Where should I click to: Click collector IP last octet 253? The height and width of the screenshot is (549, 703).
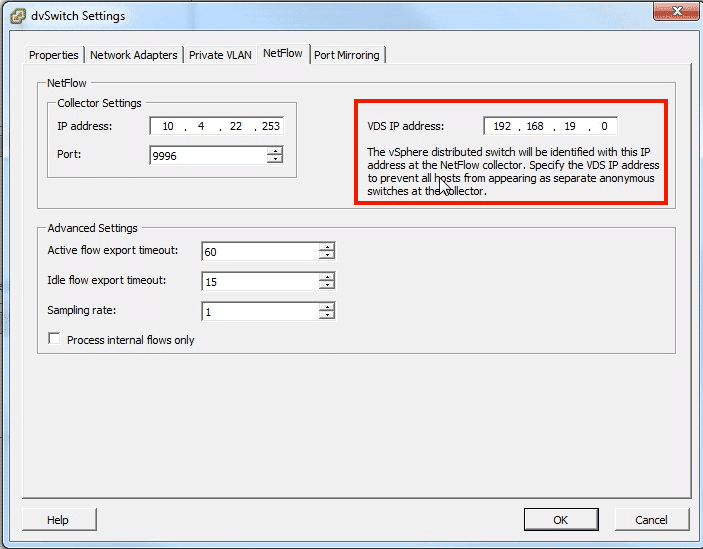click(x=270, y=126)
